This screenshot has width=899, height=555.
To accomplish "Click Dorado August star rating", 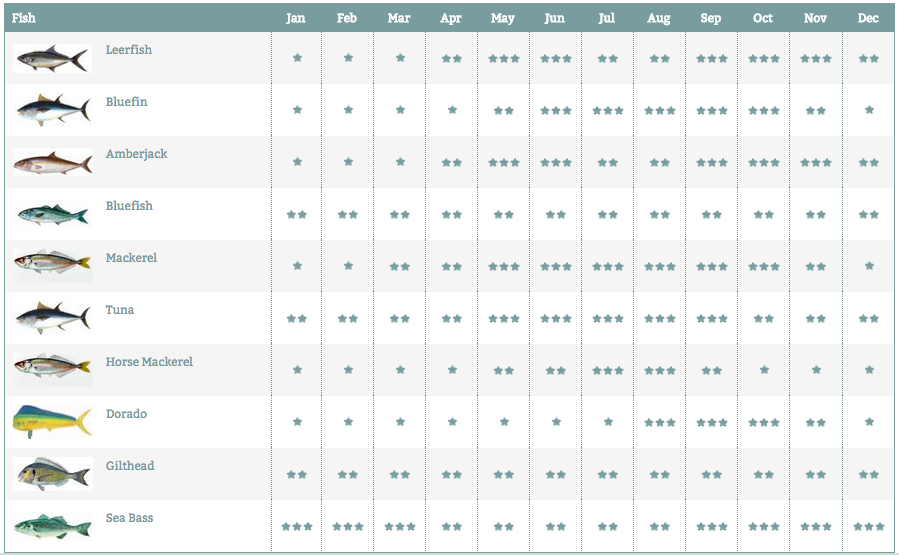I will (x=659, y=423).
